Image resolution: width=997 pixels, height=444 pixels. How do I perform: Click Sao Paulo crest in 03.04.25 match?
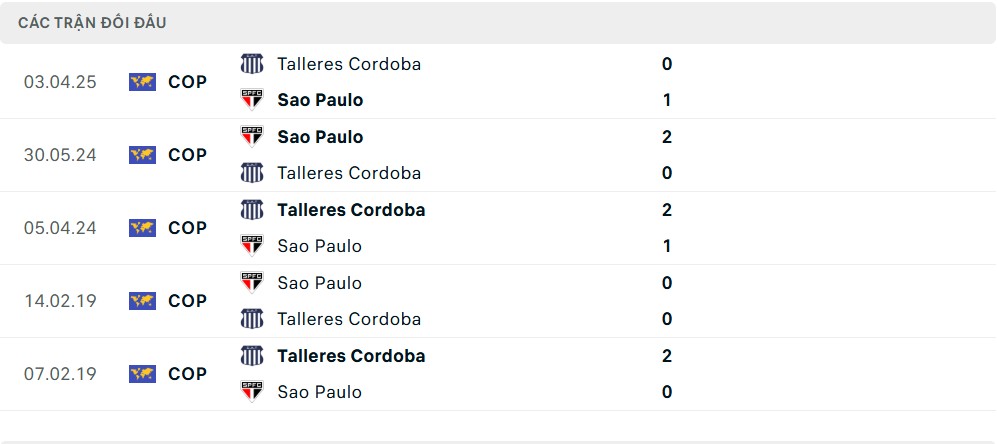(x=252, y=100)
